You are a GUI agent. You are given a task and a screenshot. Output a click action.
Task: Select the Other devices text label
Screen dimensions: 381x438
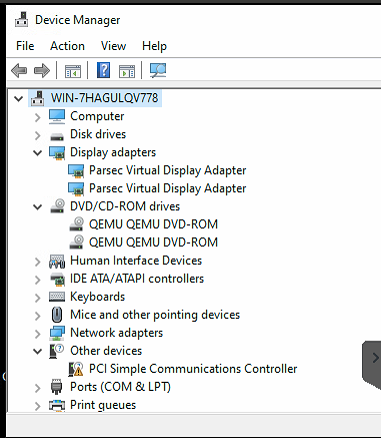tap(106, 351)
